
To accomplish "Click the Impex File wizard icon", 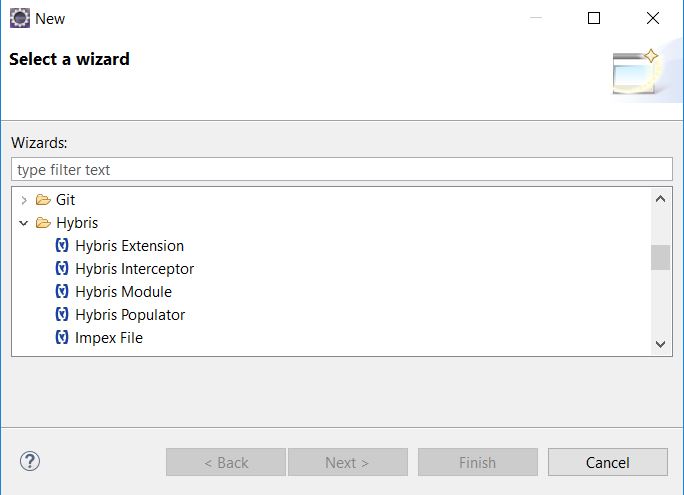I will pyautogui.click(x=62, y=337).
